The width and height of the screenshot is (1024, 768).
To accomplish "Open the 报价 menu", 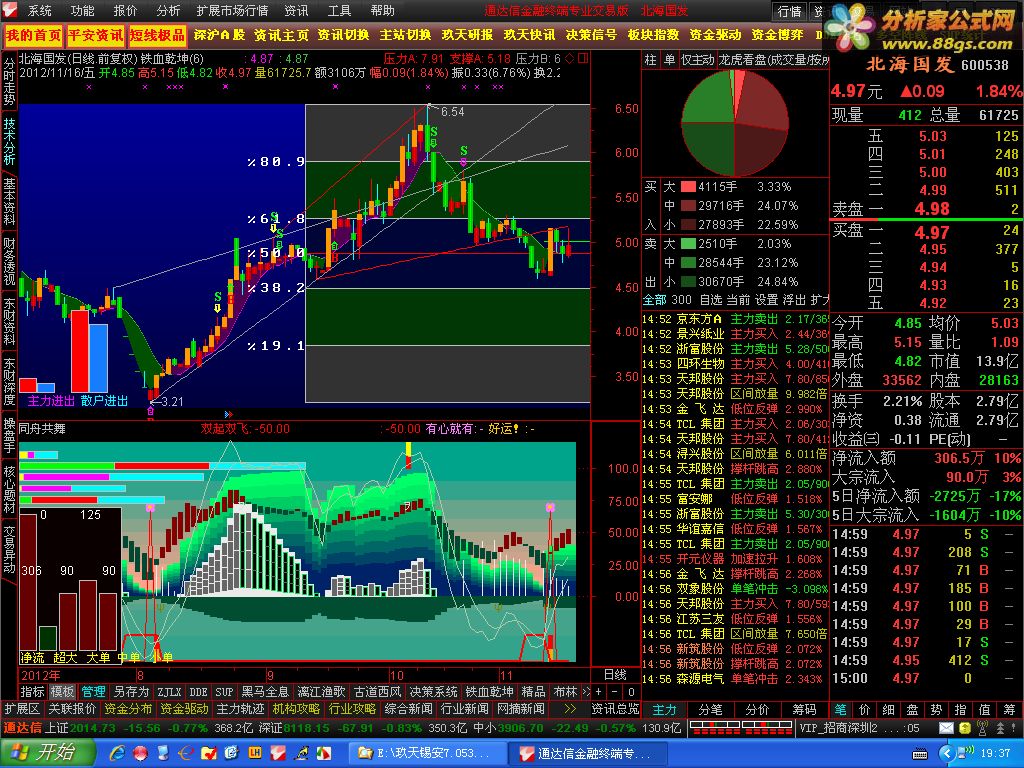I will 125,10.
